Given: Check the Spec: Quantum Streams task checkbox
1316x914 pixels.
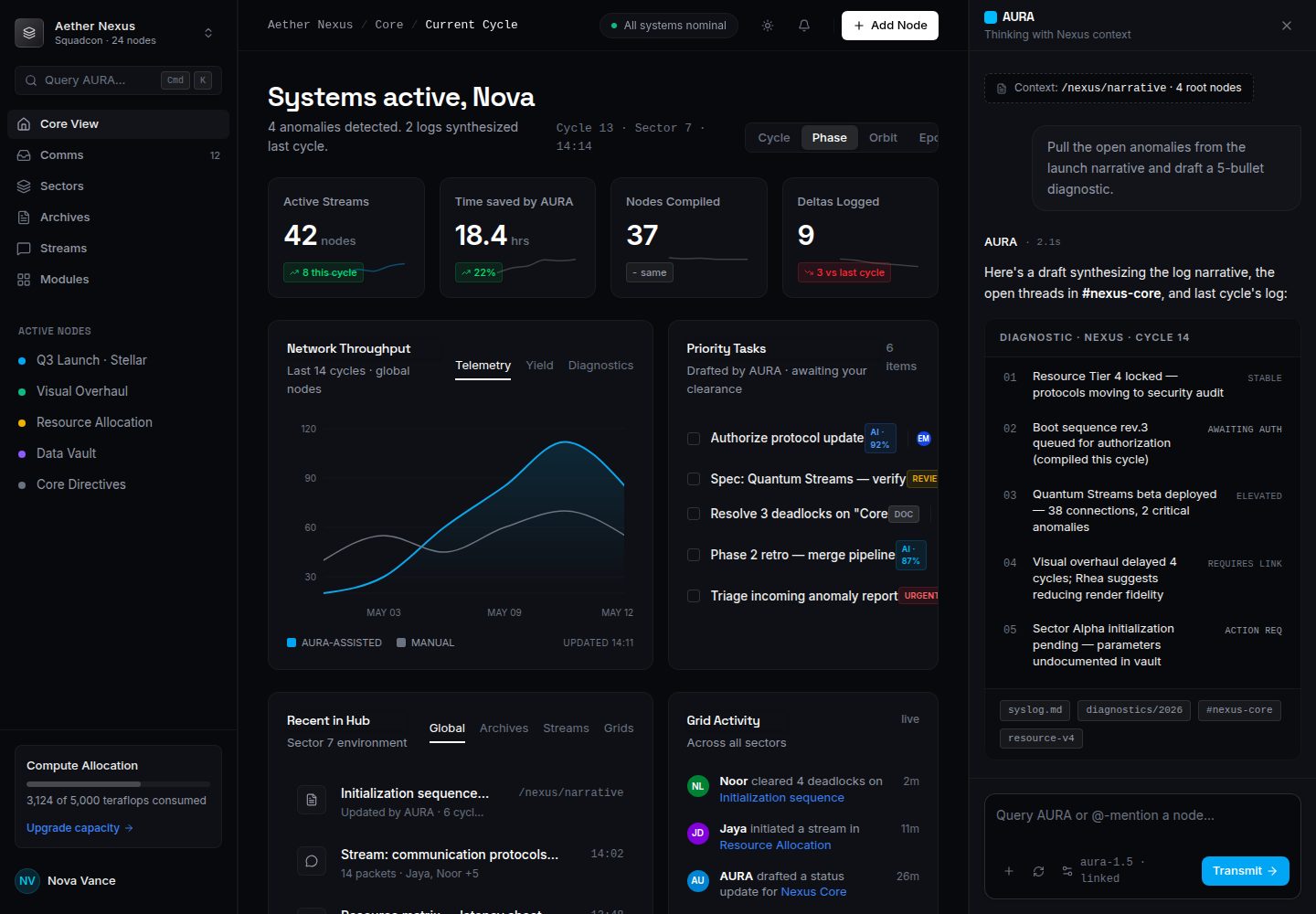Looking at the screenshot, I should [x=694, y=479].
